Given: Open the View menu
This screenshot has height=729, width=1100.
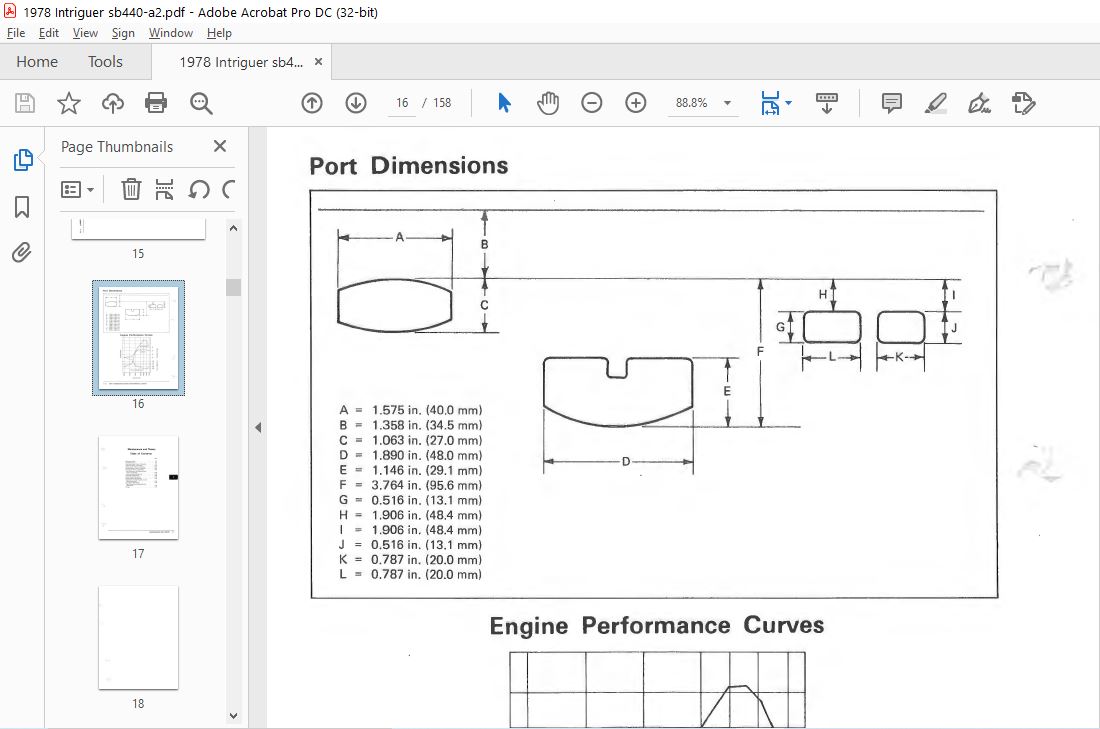Looking at the screenshot, I should 85,33.
